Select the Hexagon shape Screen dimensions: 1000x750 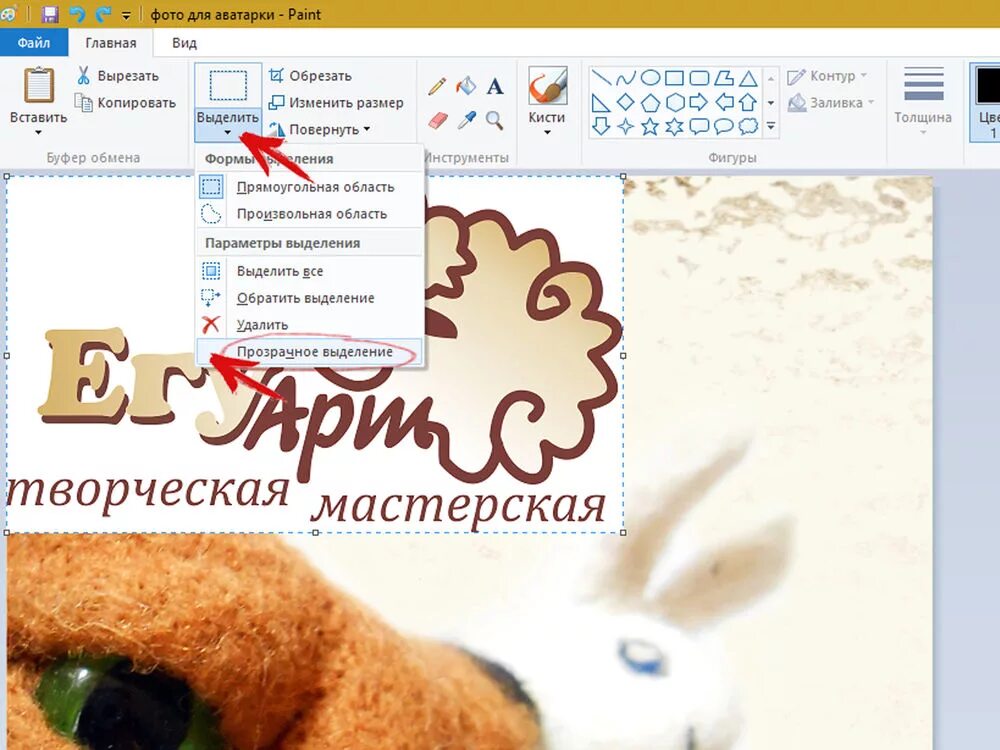pos(674,102)
